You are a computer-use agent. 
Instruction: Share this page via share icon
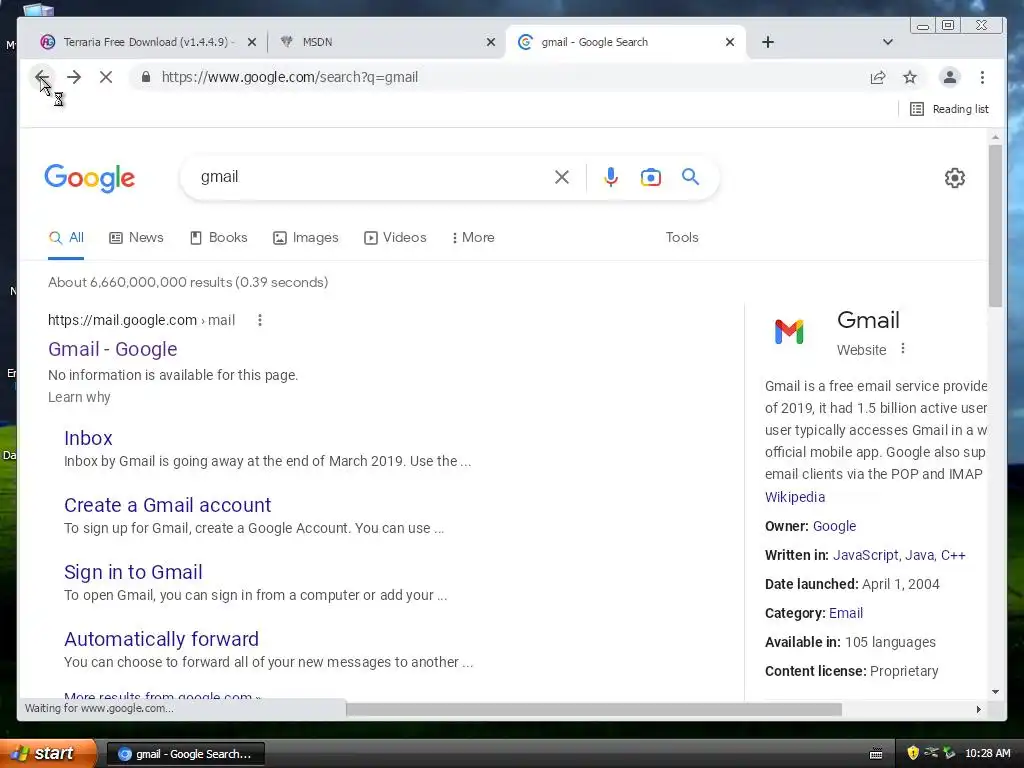[878, 77]
